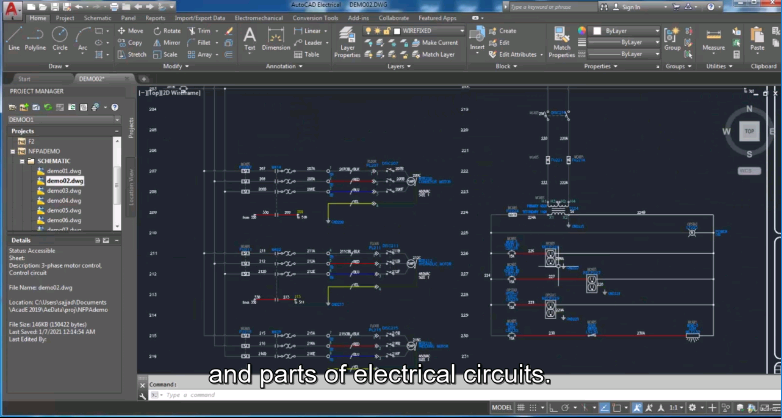The height and width of the screenshot is (418, 782).
Task: Open the Electromechanical ribbon tab
Action: click(258, 18)
